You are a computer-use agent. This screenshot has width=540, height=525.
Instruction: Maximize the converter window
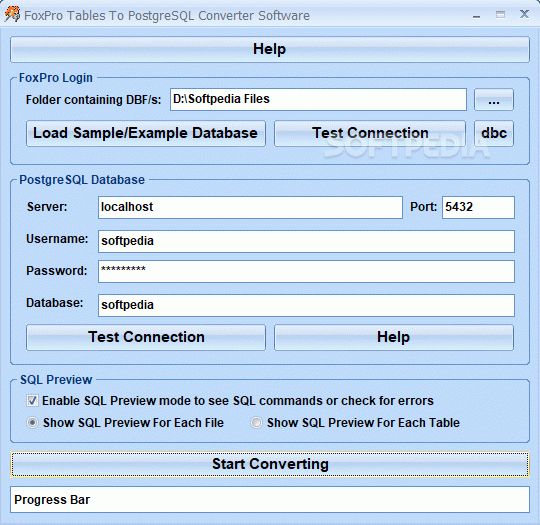coord(500,14)
